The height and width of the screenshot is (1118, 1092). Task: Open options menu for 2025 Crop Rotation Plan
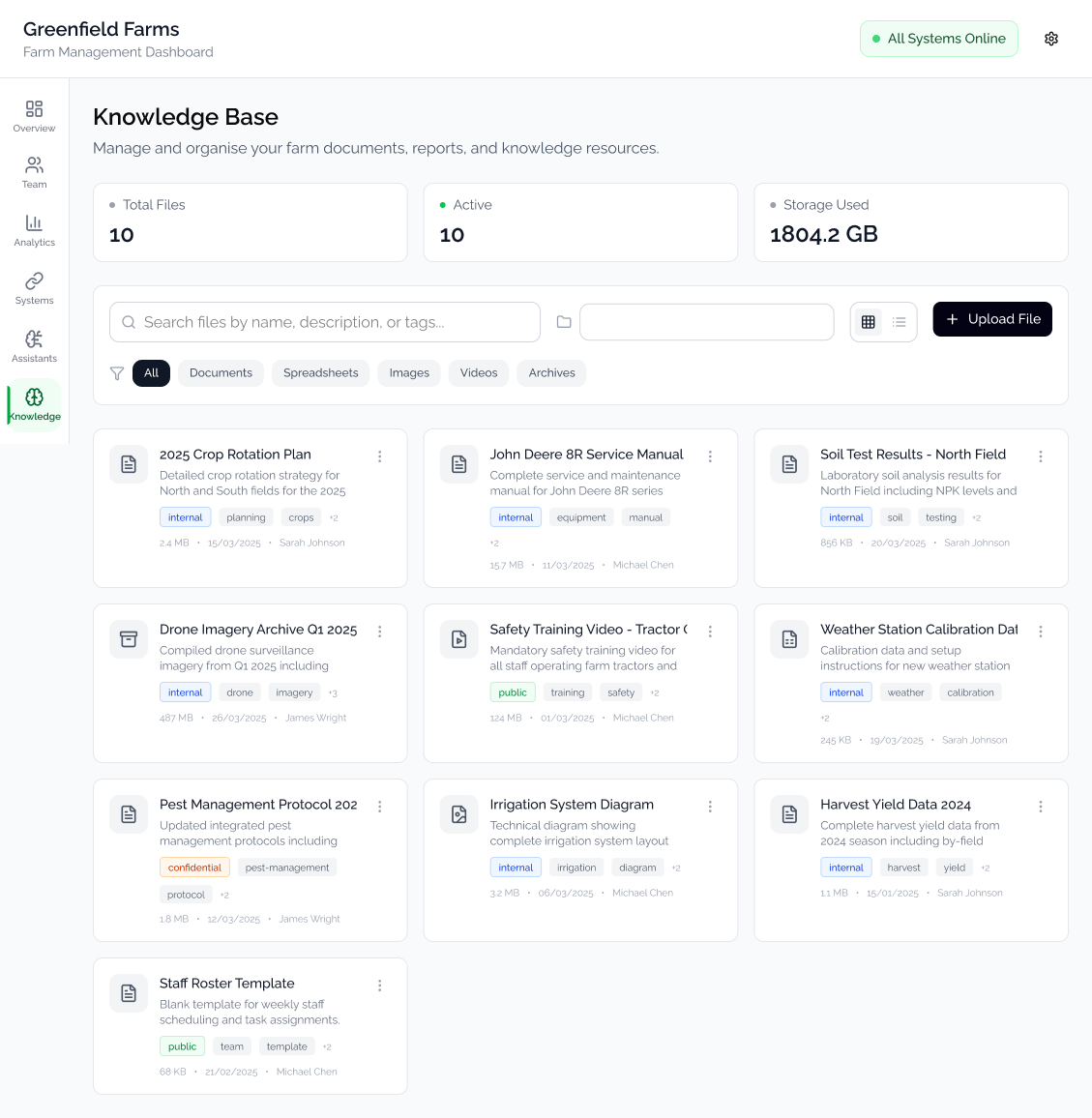click(380, 456)
